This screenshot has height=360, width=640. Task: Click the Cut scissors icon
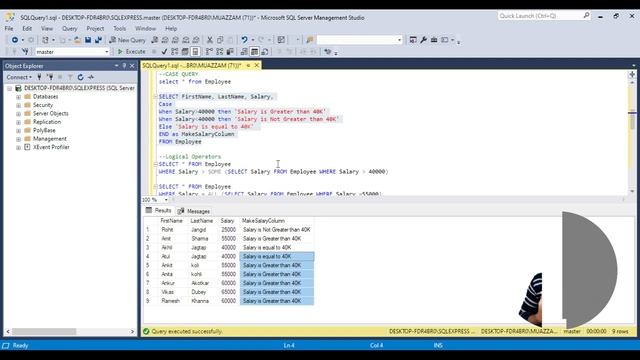(210, 40)
